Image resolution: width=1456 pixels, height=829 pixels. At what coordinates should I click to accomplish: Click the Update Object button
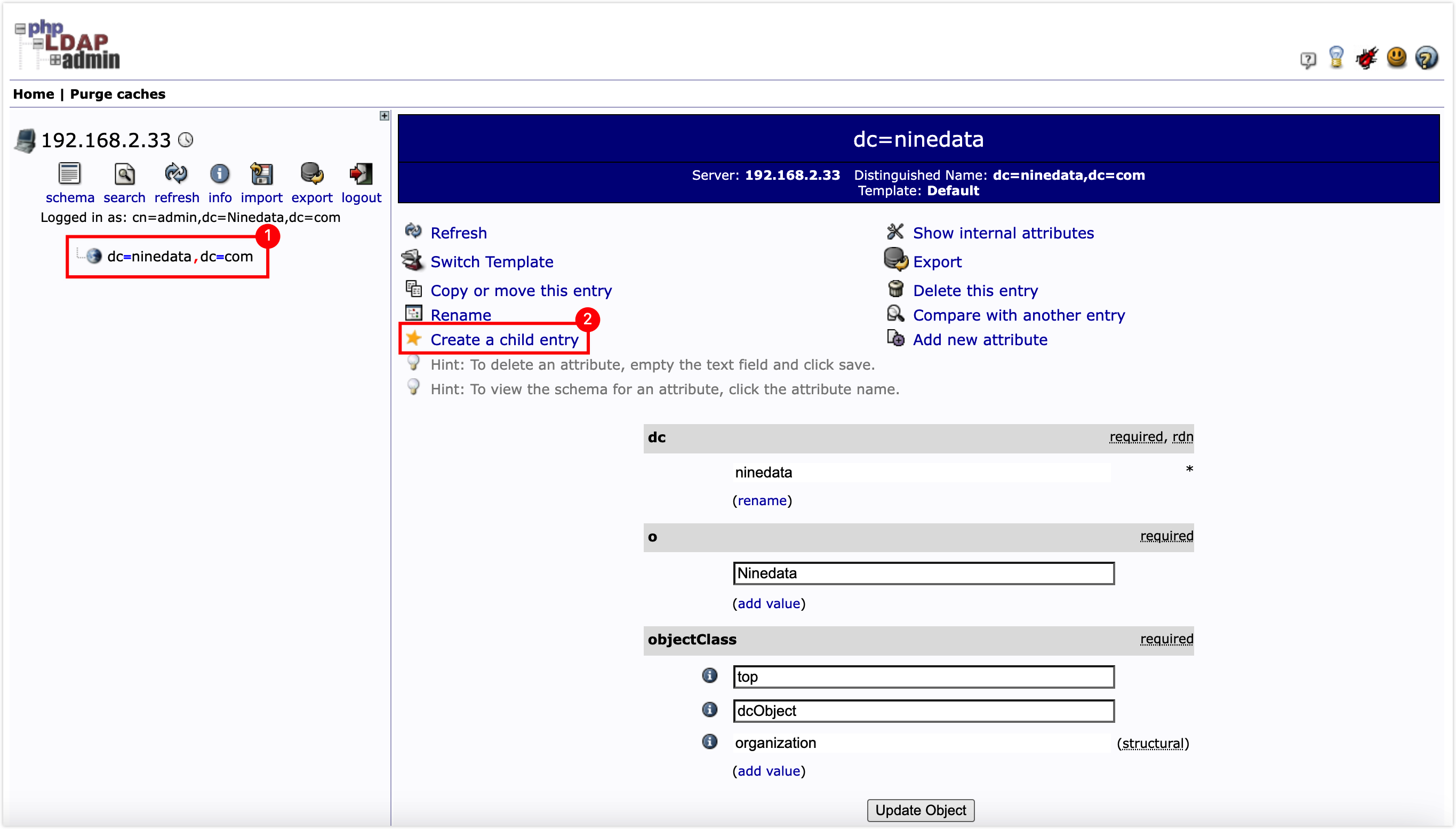click(x=920, y=810)
